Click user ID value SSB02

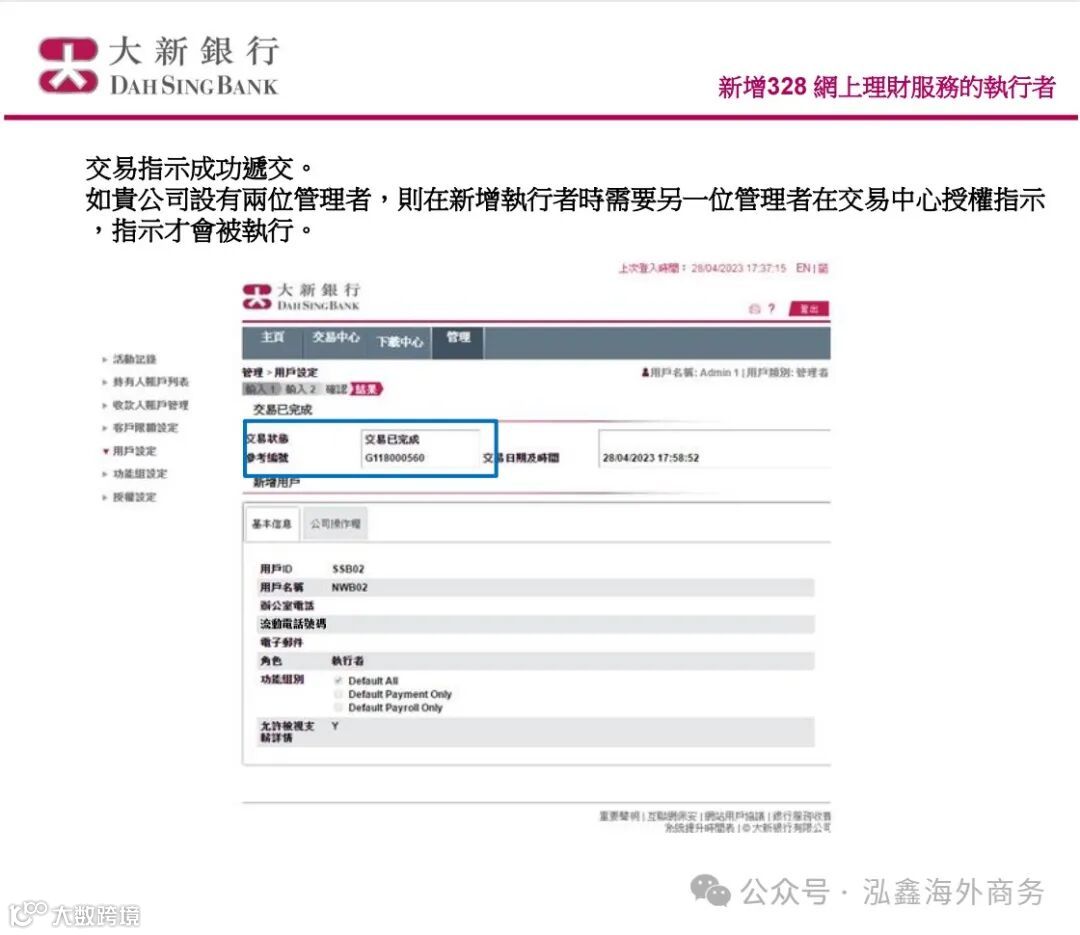[348, 569]
